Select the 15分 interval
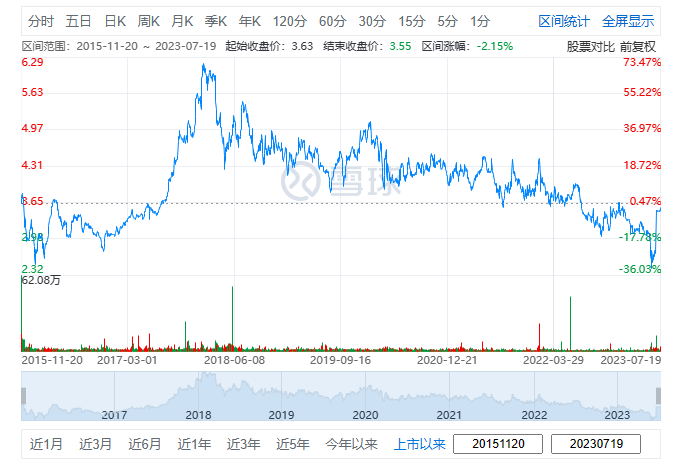 pyautogui.click(x=411, y=20)
